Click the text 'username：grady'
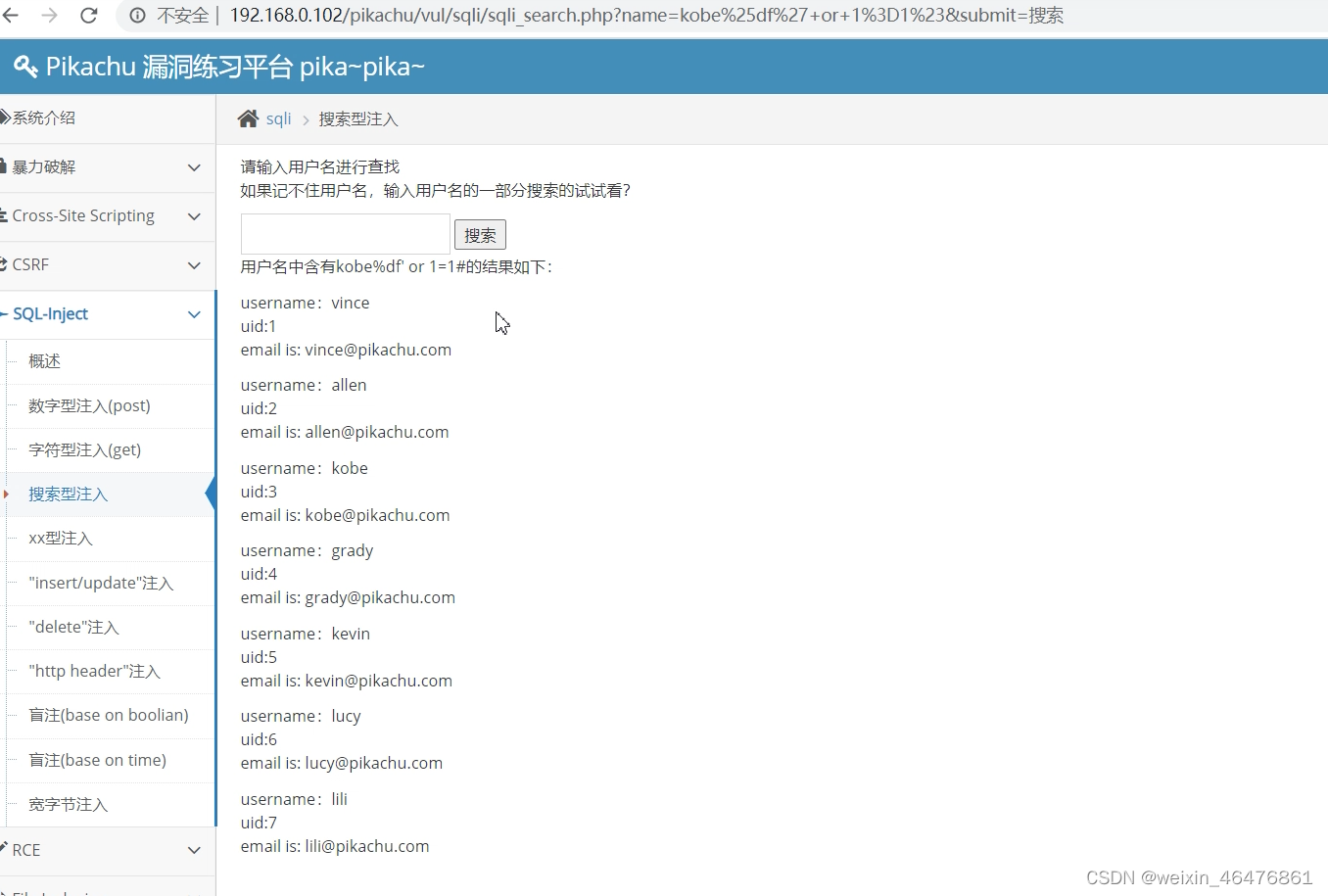Screen dimensions: 1328x896 pyautogui.click(x=307, y=550)
